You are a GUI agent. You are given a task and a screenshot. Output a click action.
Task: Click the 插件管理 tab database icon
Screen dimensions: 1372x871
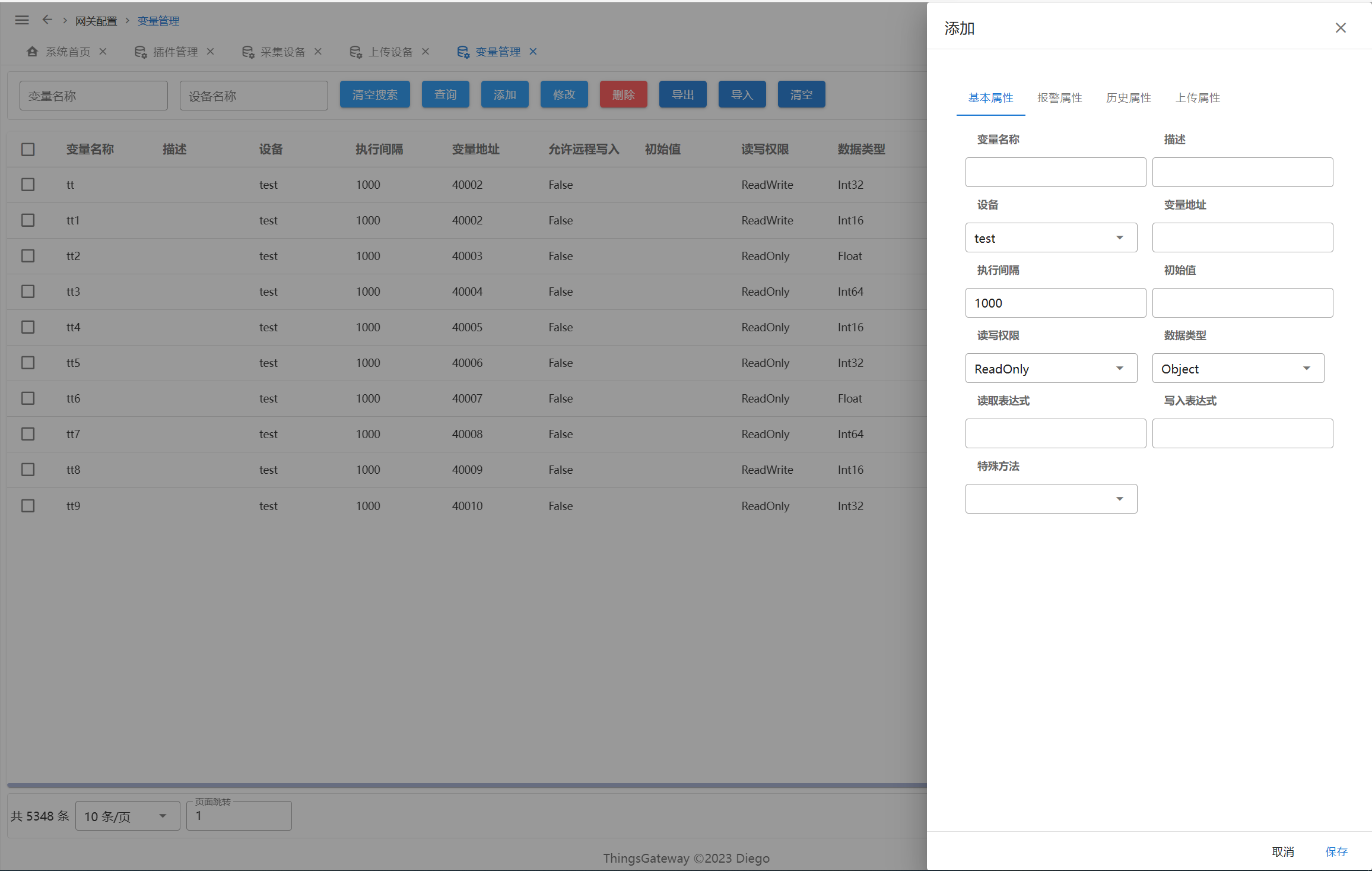(x=141, y=52)
